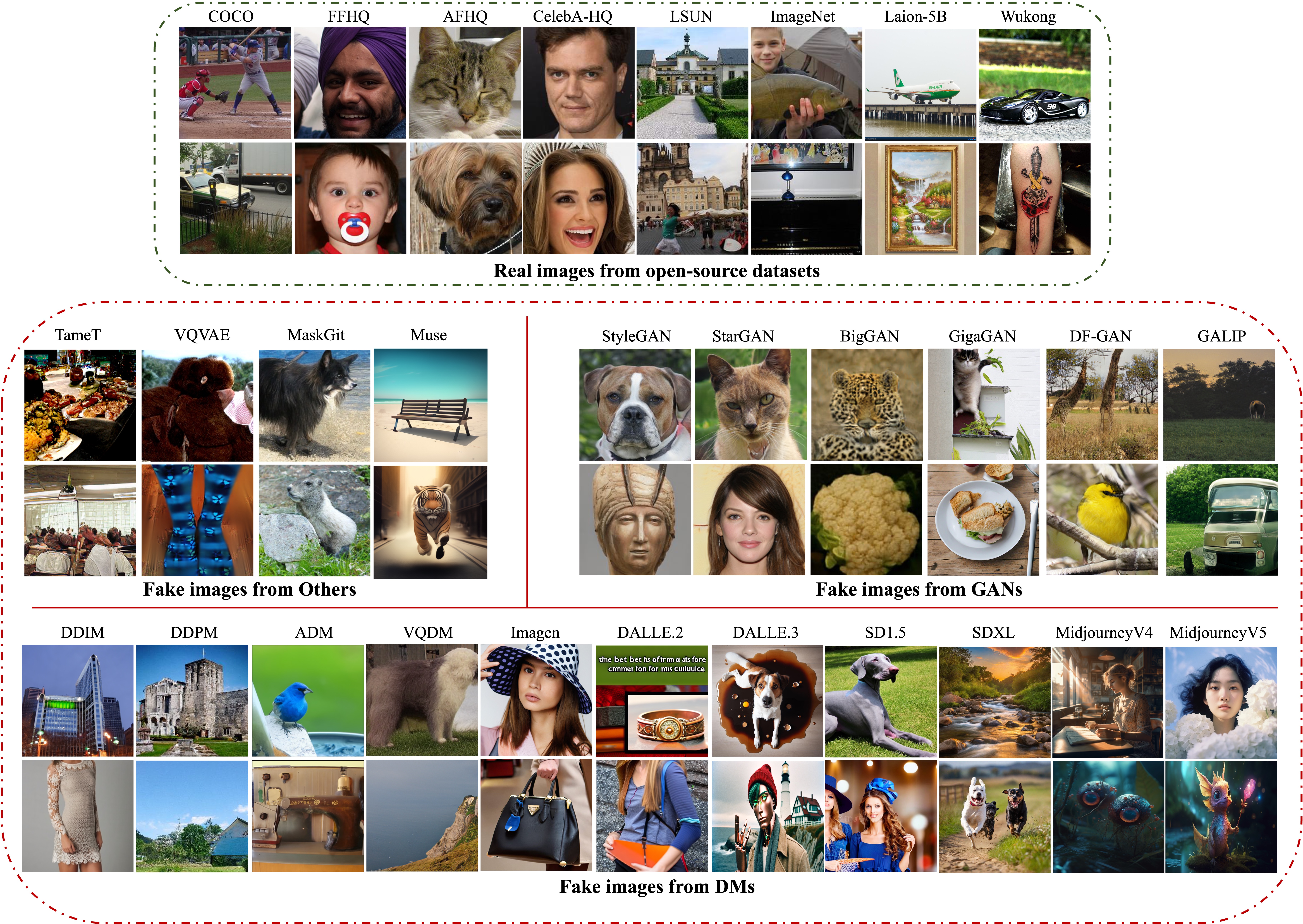Select the Imagen polka-dot hat woman image
Viewport: 1303px width, 924px height.
point(536,700)
